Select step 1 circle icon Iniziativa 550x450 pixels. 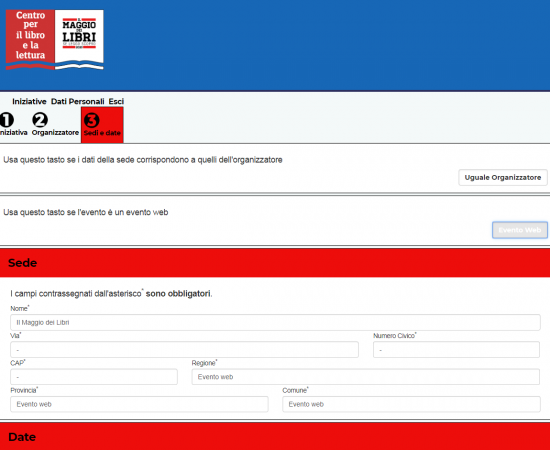coord(6,120)
